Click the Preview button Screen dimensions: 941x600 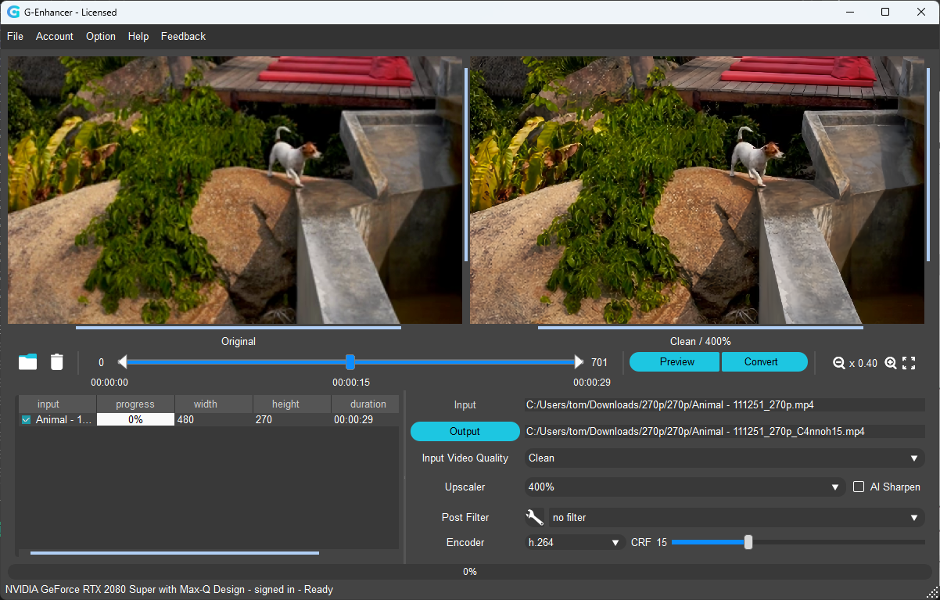(676, 362)
